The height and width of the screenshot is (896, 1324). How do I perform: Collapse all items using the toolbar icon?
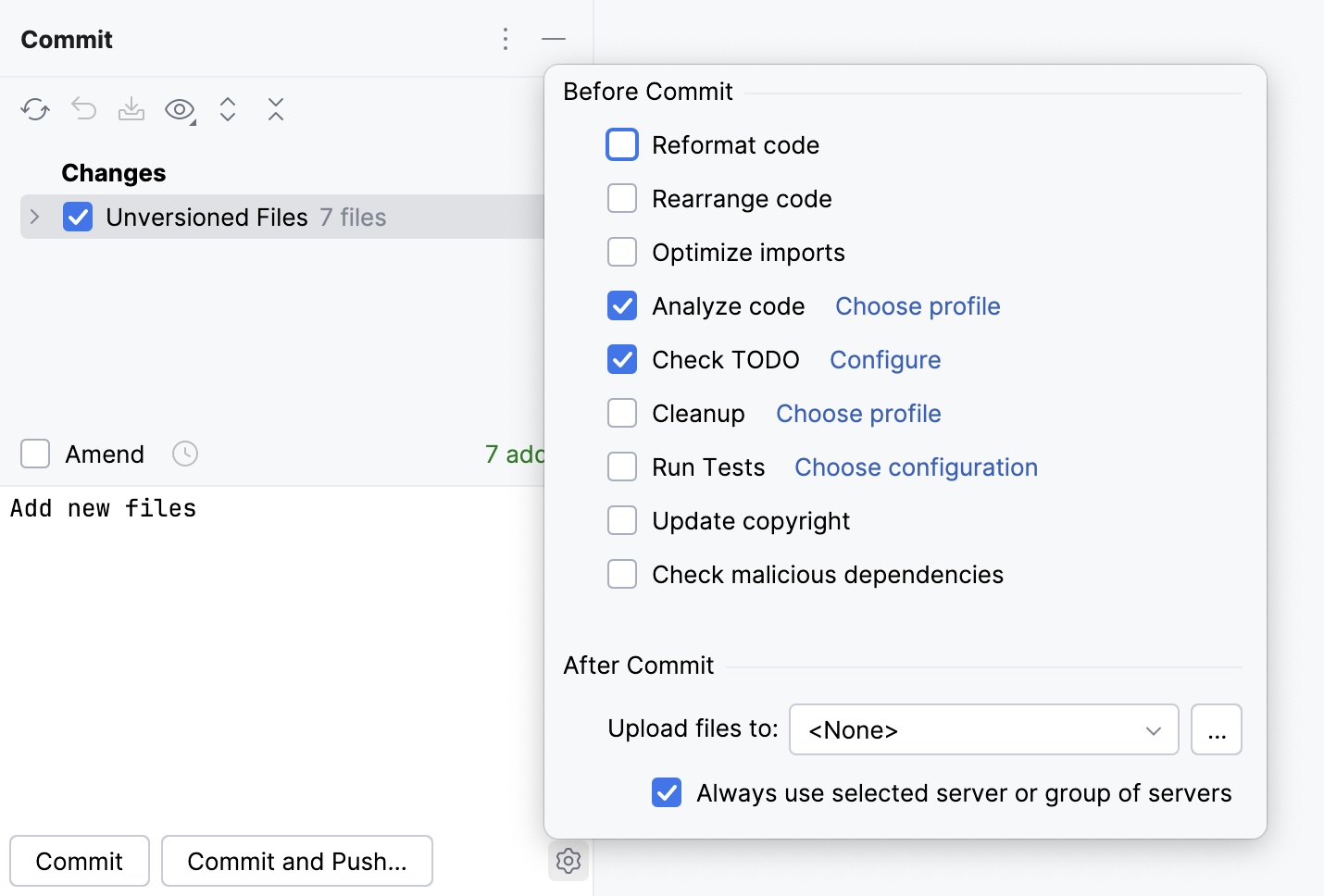pos(275,109)
